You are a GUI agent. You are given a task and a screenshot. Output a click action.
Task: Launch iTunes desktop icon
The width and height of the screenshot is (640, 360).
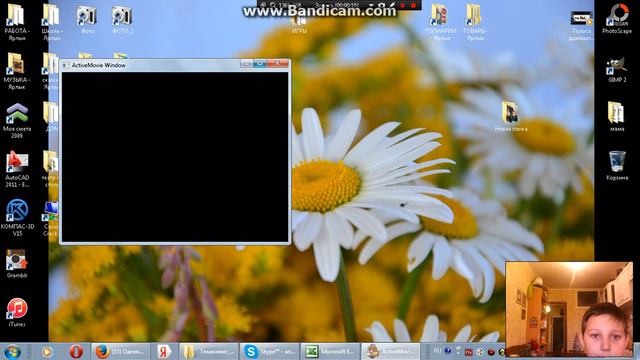click(x=17, y=312)
